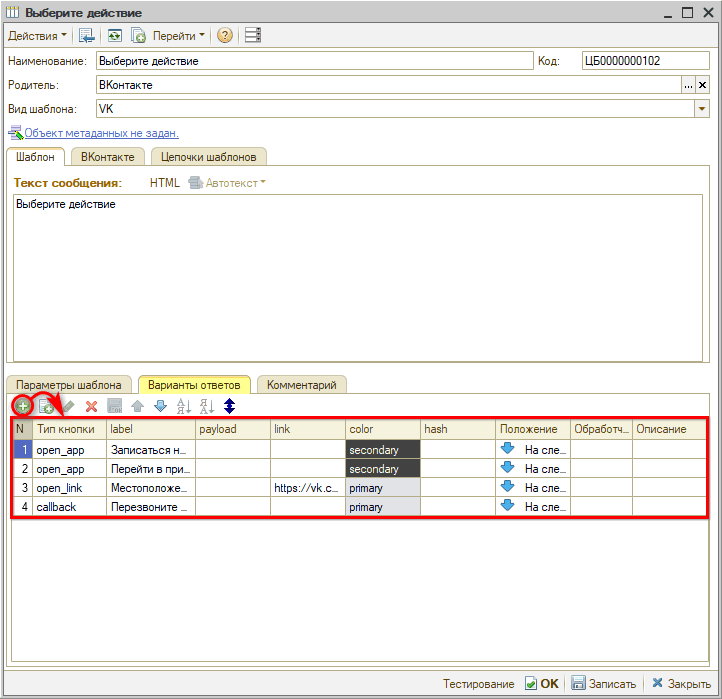Viewport: 722px width, 699px height.
Task: Expand the Перейти dropdown menu
Action: 180,35
